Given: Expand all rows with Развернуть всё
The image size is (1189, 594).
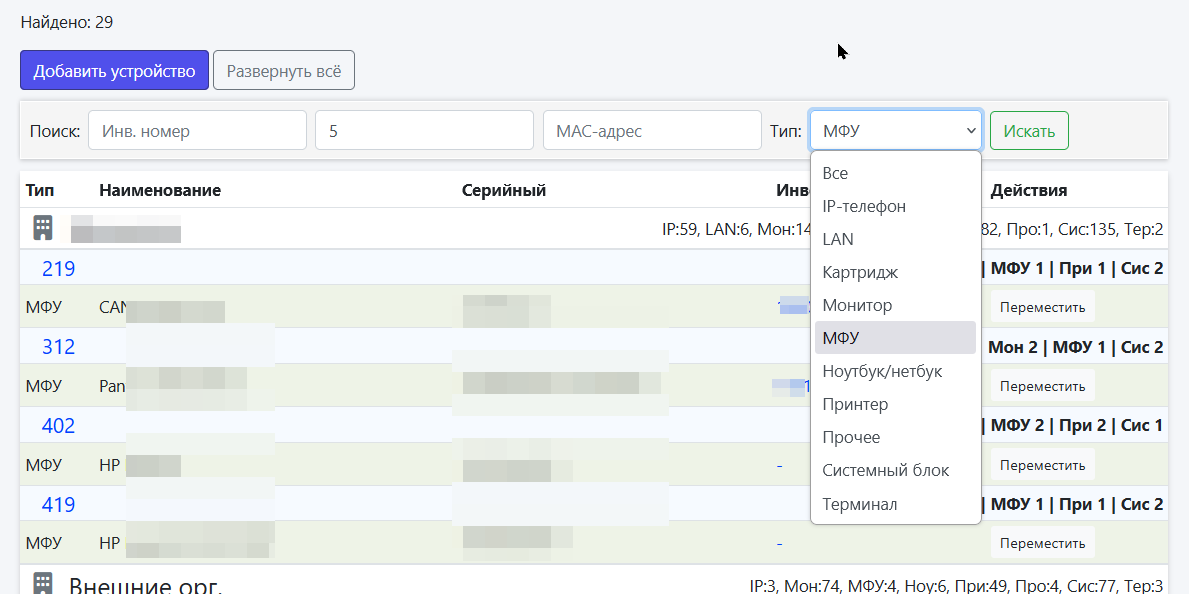Looking at the screenshot, I should 284,71.
